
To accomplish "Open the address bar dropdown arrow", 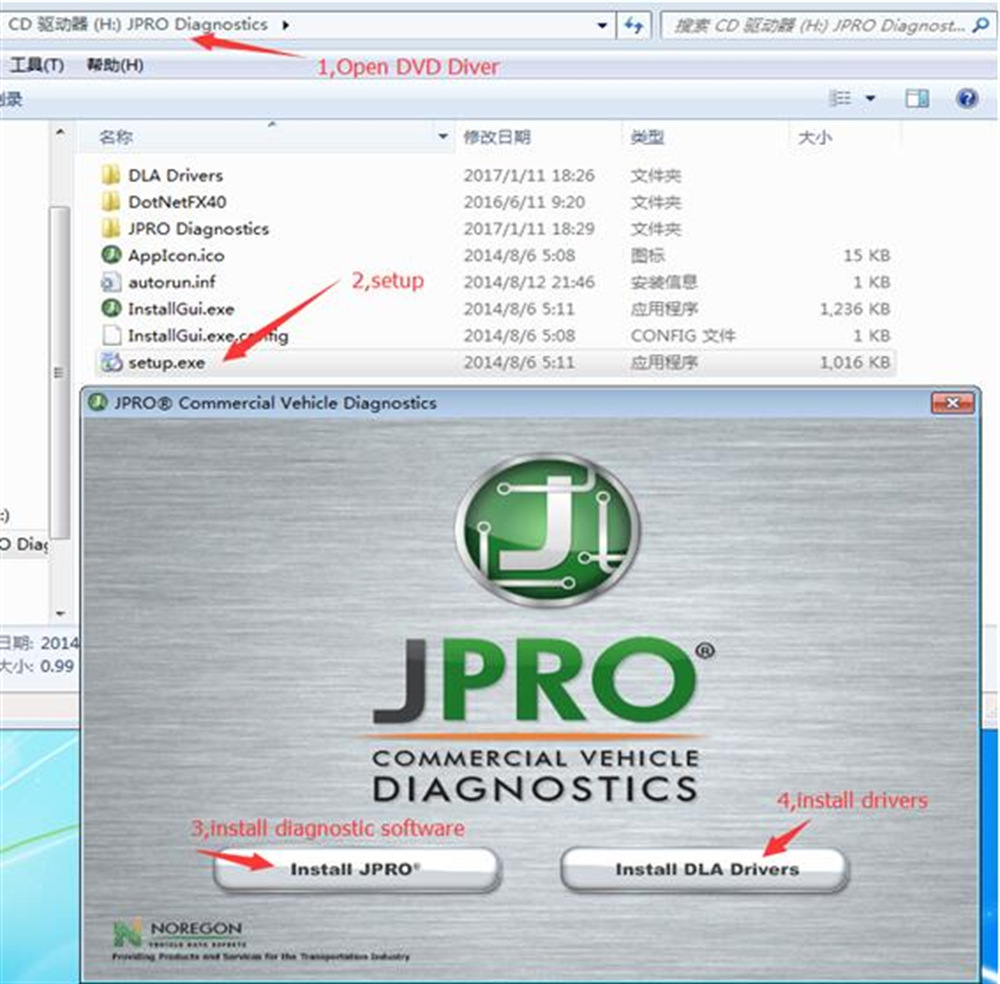I will 601,23.
